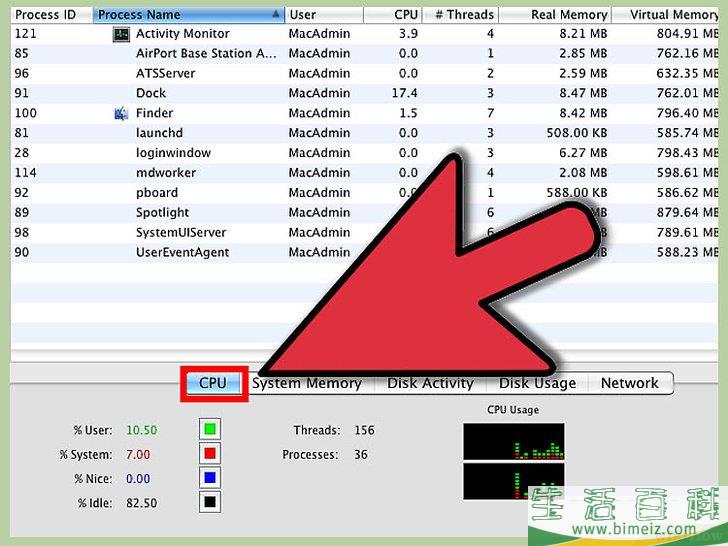Select the AirPort Base Station A... row

tap(364, 54)
